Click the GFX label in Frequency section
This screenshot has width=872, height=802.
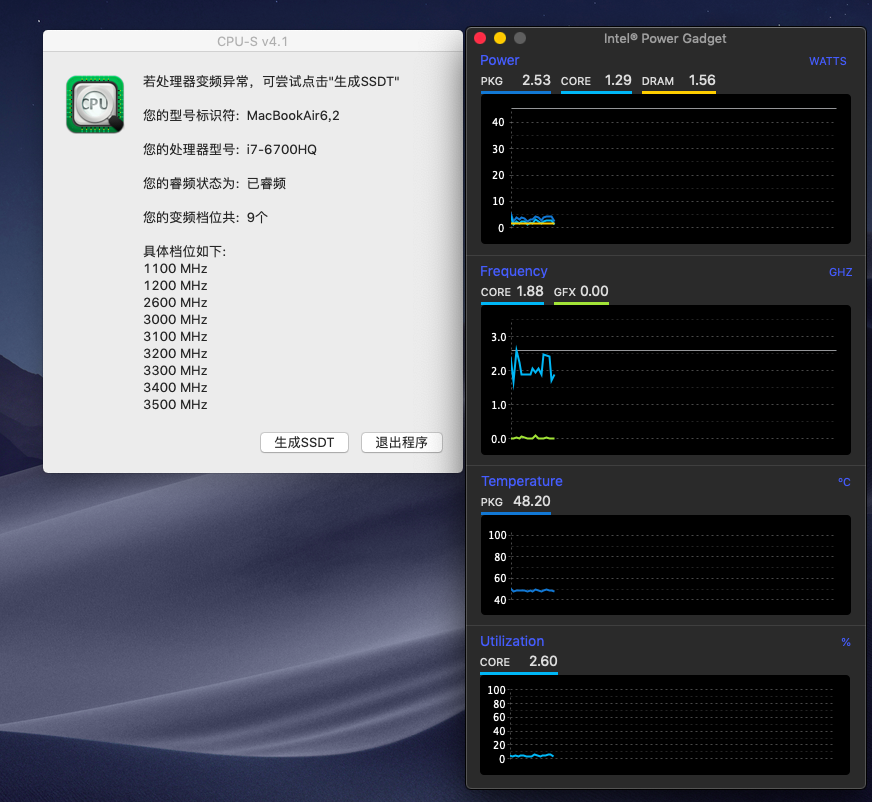pos(564,292)
